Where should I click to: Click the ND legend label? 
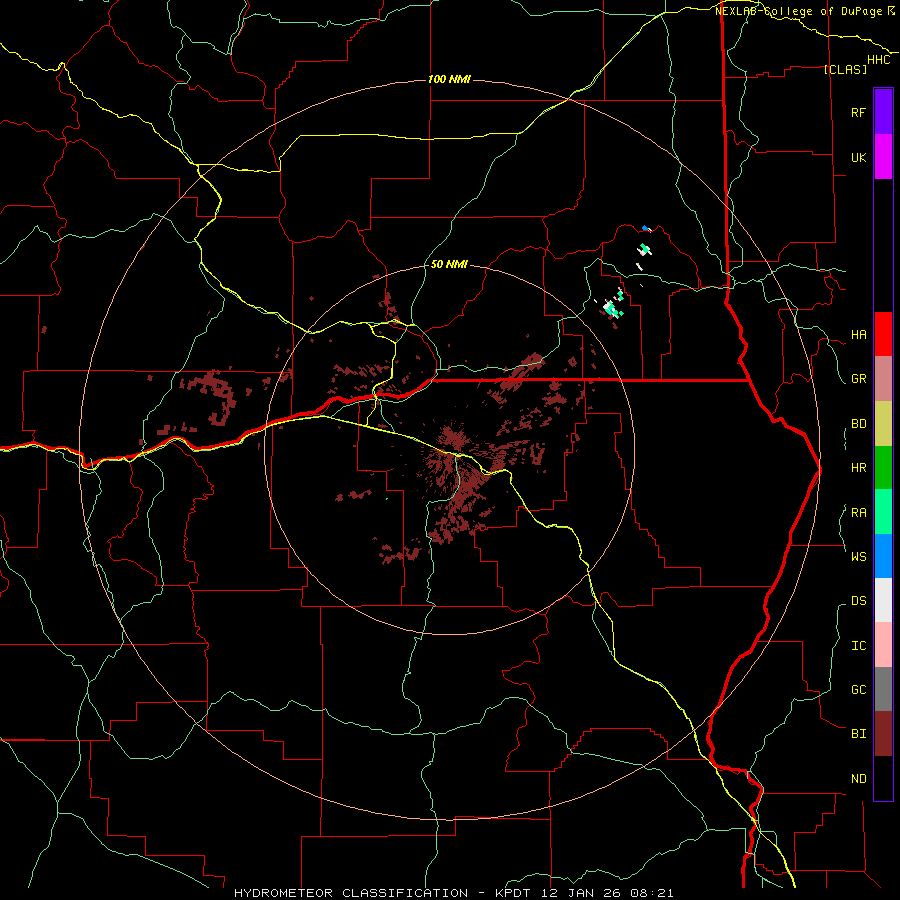[x=858, y=779]
